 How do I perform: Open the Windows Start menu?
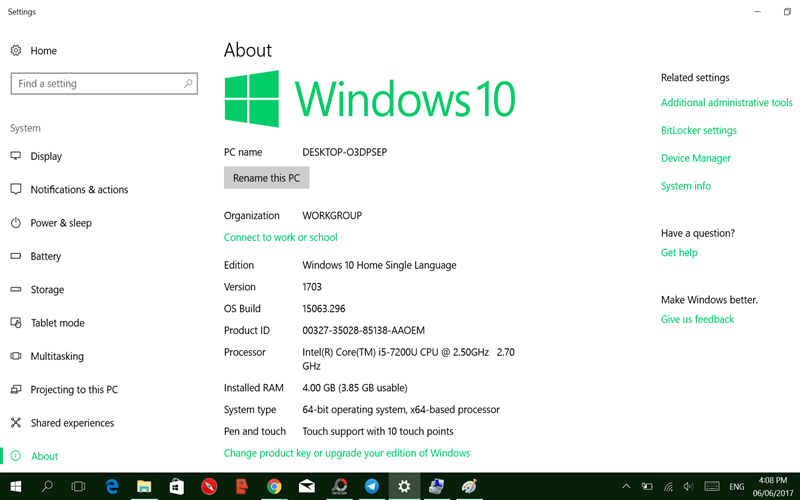pyautogui.click(x=15, y=486)
